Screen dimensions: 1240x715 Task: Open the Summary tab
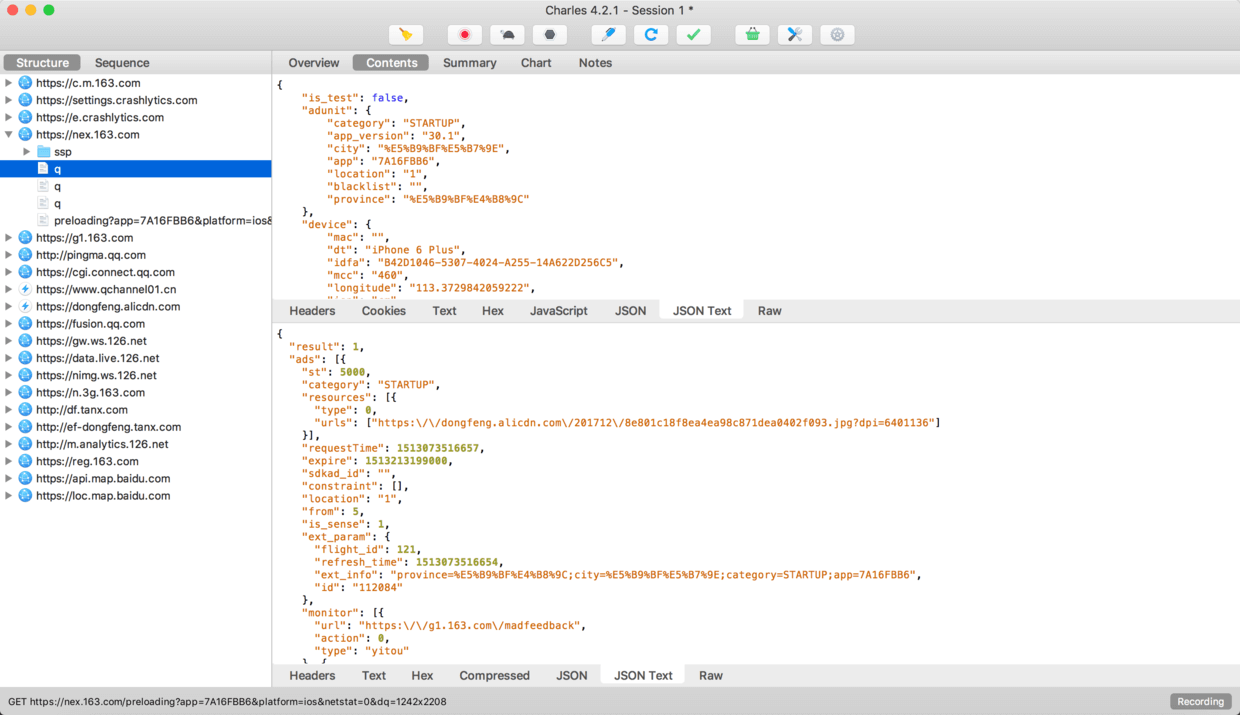469,62
